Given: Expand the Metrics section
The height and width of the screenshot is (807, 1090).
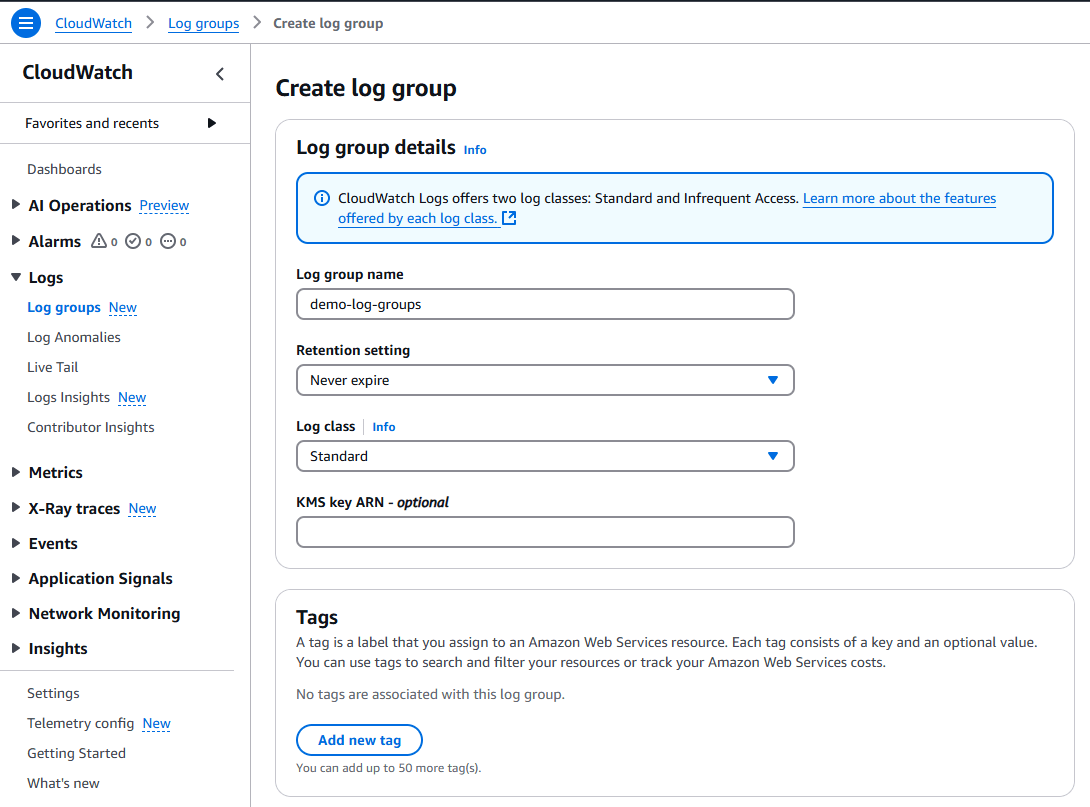Looking at the screenshot, I should tap(16, 472).
